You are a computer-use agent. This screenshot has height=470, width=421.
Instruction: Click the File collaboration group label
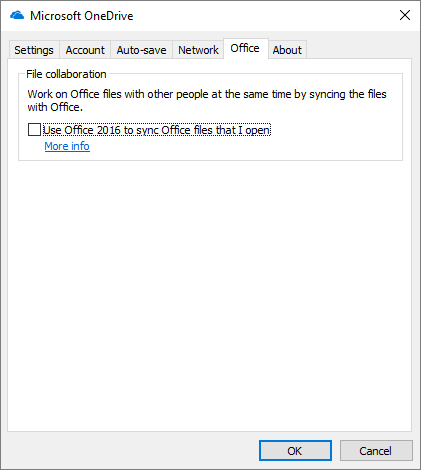[x=66, y=74]
